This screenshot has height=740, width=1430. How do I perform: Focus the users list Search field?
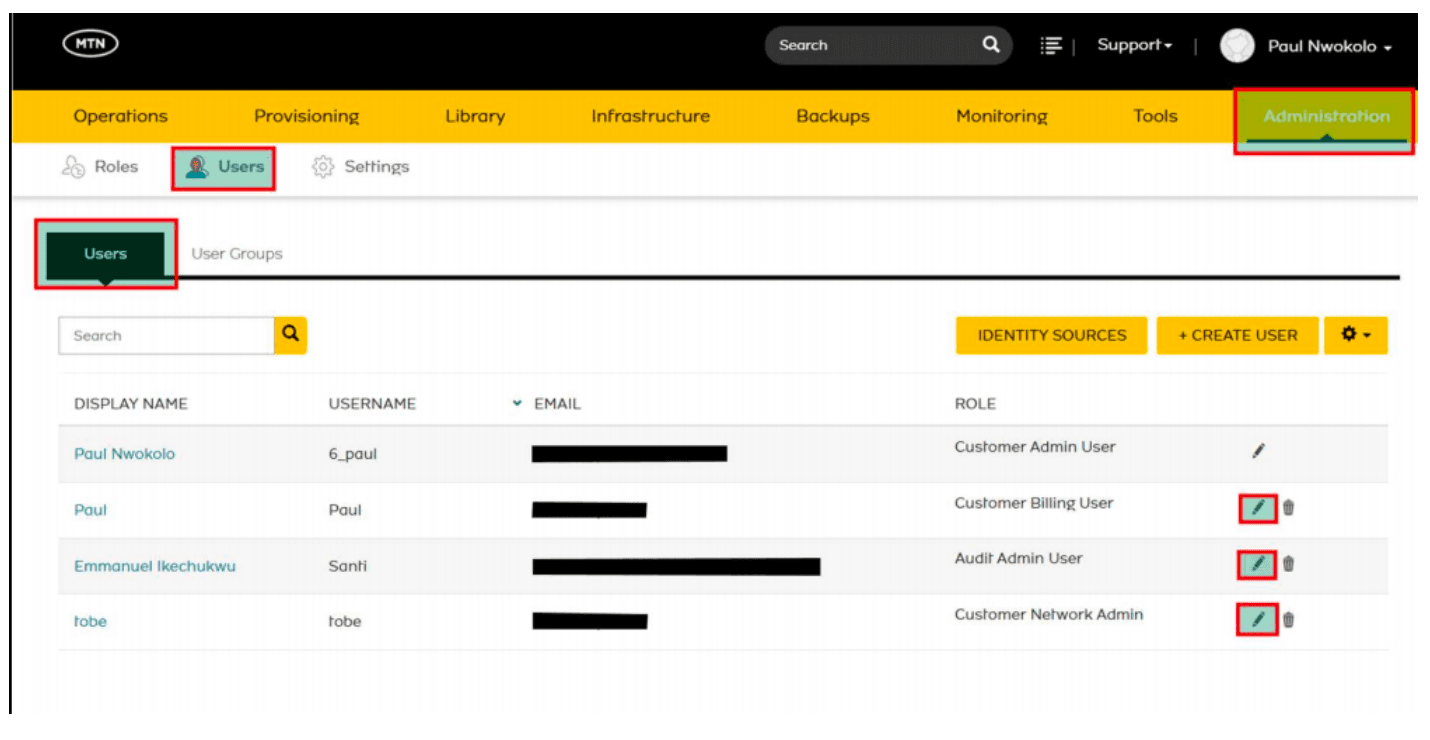click(166, 335)
